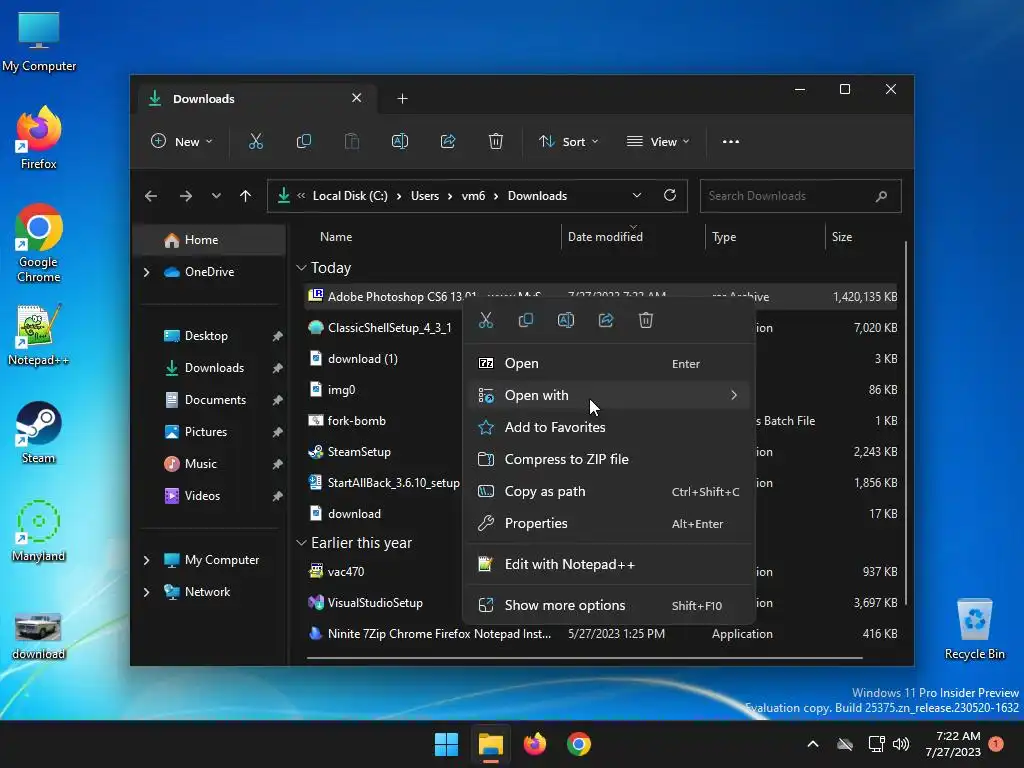
Task: Sort by Size column header
Action: pyautogui.click(x=842, y=237)
